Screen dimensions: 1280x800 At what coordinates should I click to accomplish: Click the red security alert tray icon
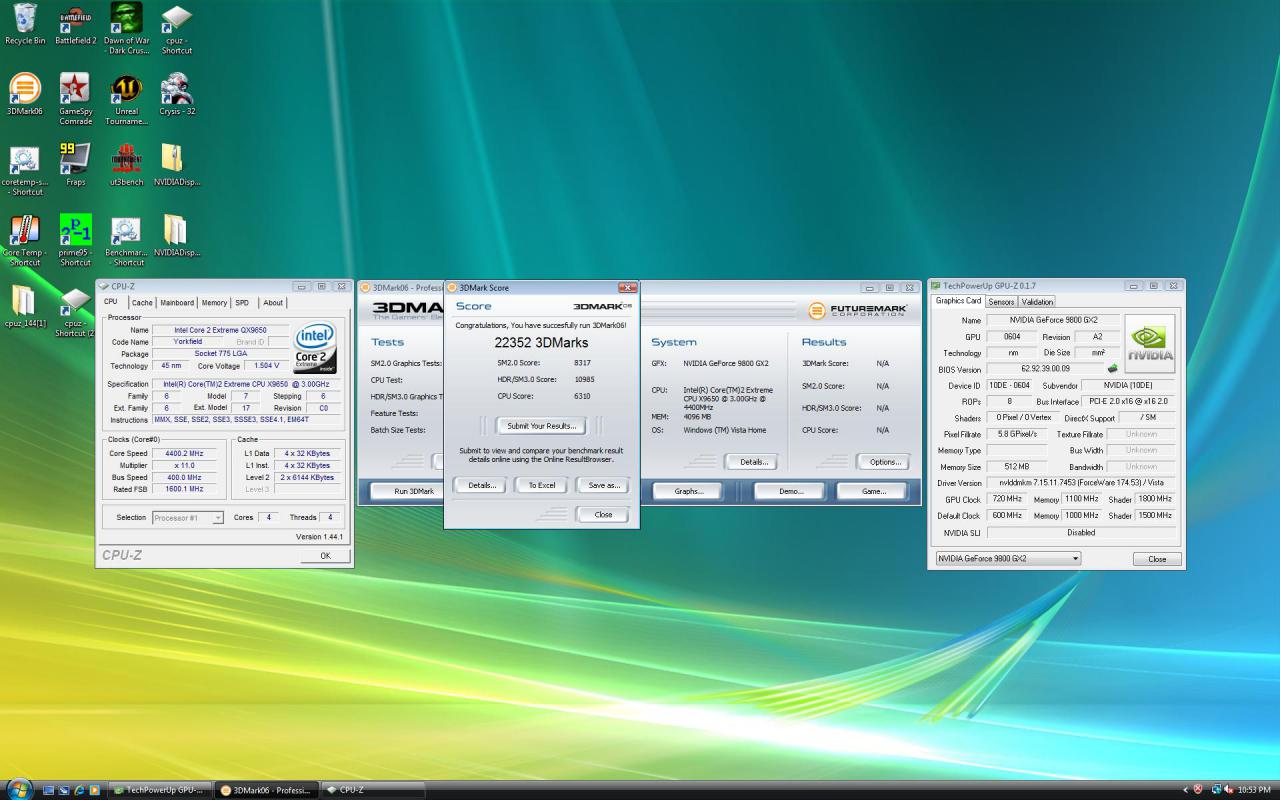click(x=1198, y=790)
